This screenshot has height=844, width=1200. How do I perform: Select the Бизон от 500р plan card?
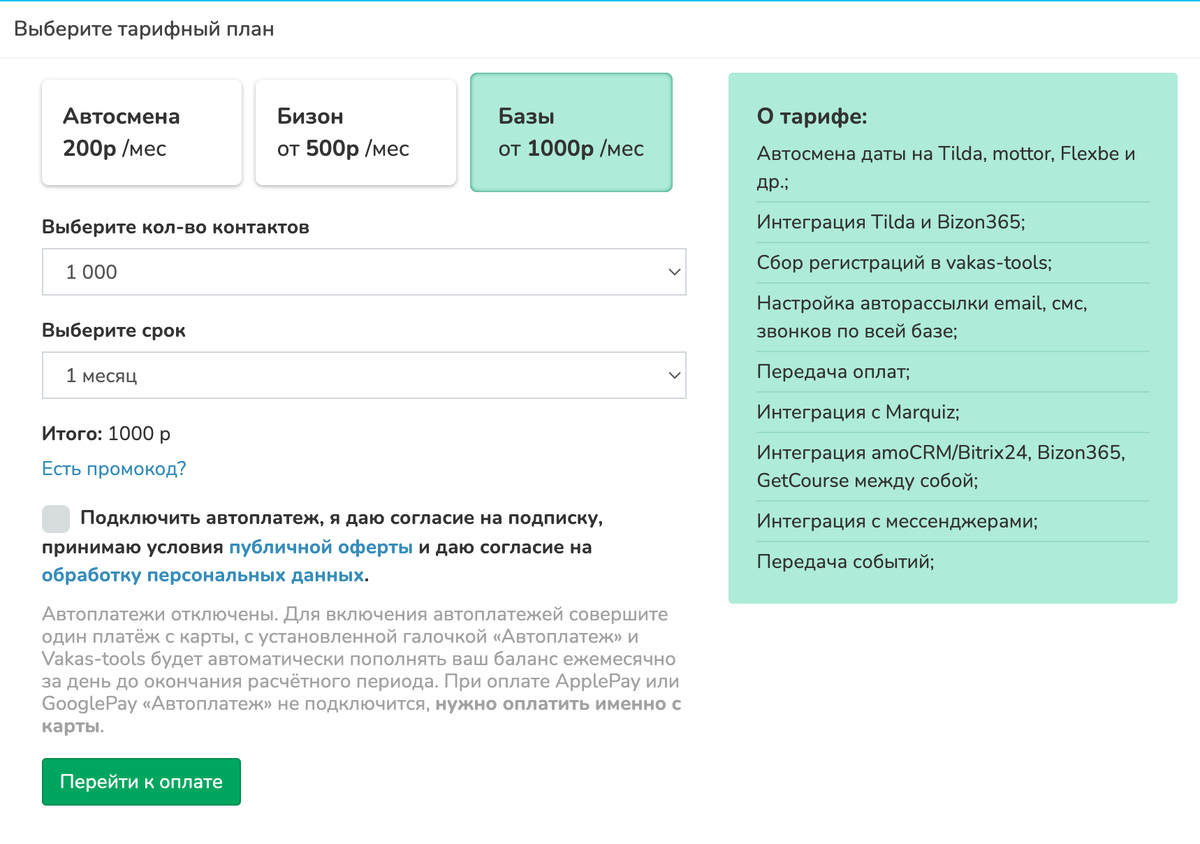pos(356,132)
